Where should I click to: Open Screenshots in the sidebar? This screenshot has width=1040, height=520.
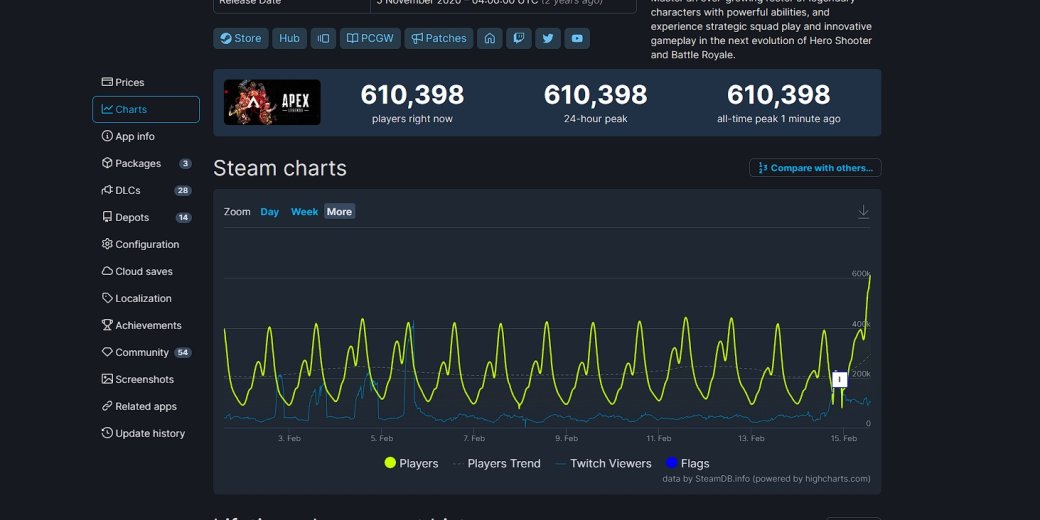[146, 379]
